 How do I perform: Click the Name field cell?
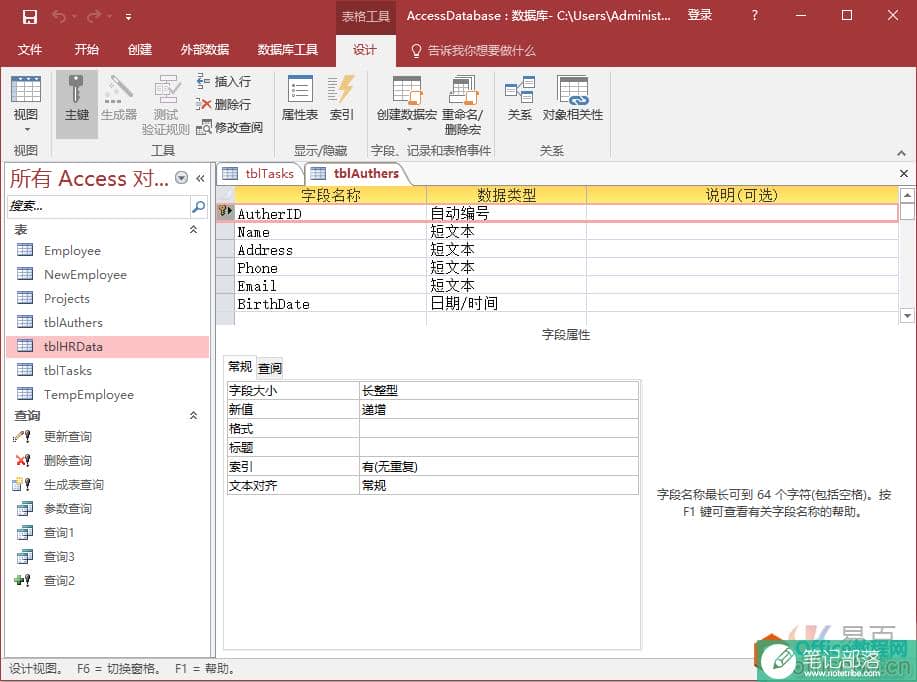coord(330,232)
